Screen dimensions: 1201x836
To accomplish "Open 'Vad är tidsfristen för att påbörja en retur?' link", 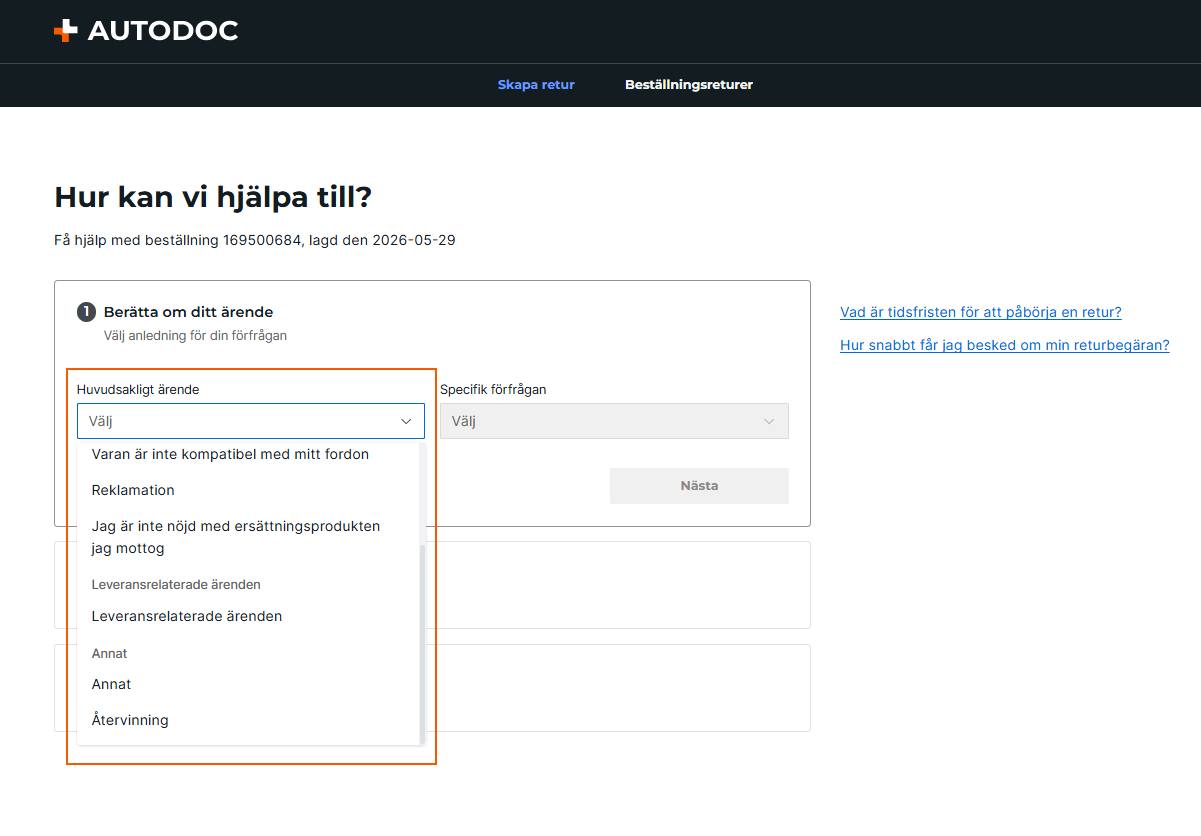I will pos(981,312).
